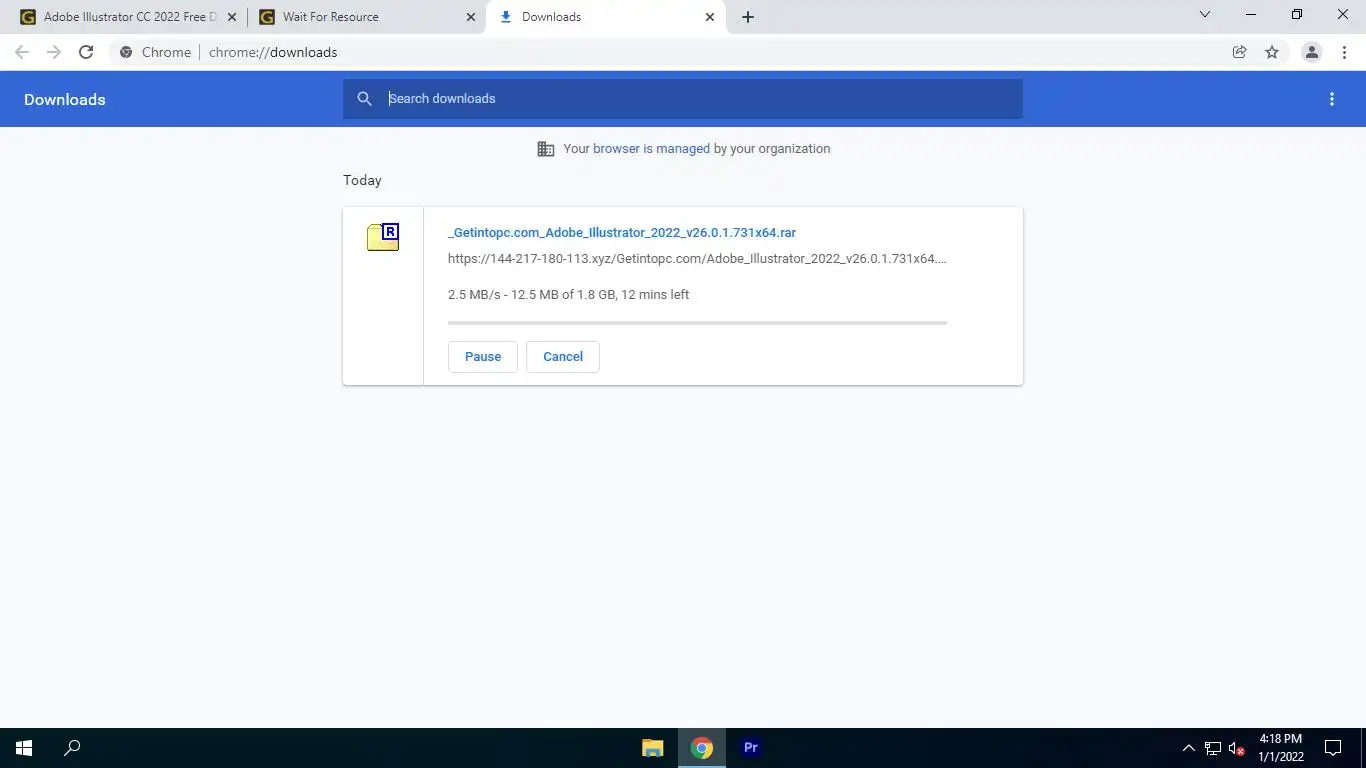This screenshot has height=768, width=1366.
Task: Click the managed organization building icon
Action: click(545, 149)
